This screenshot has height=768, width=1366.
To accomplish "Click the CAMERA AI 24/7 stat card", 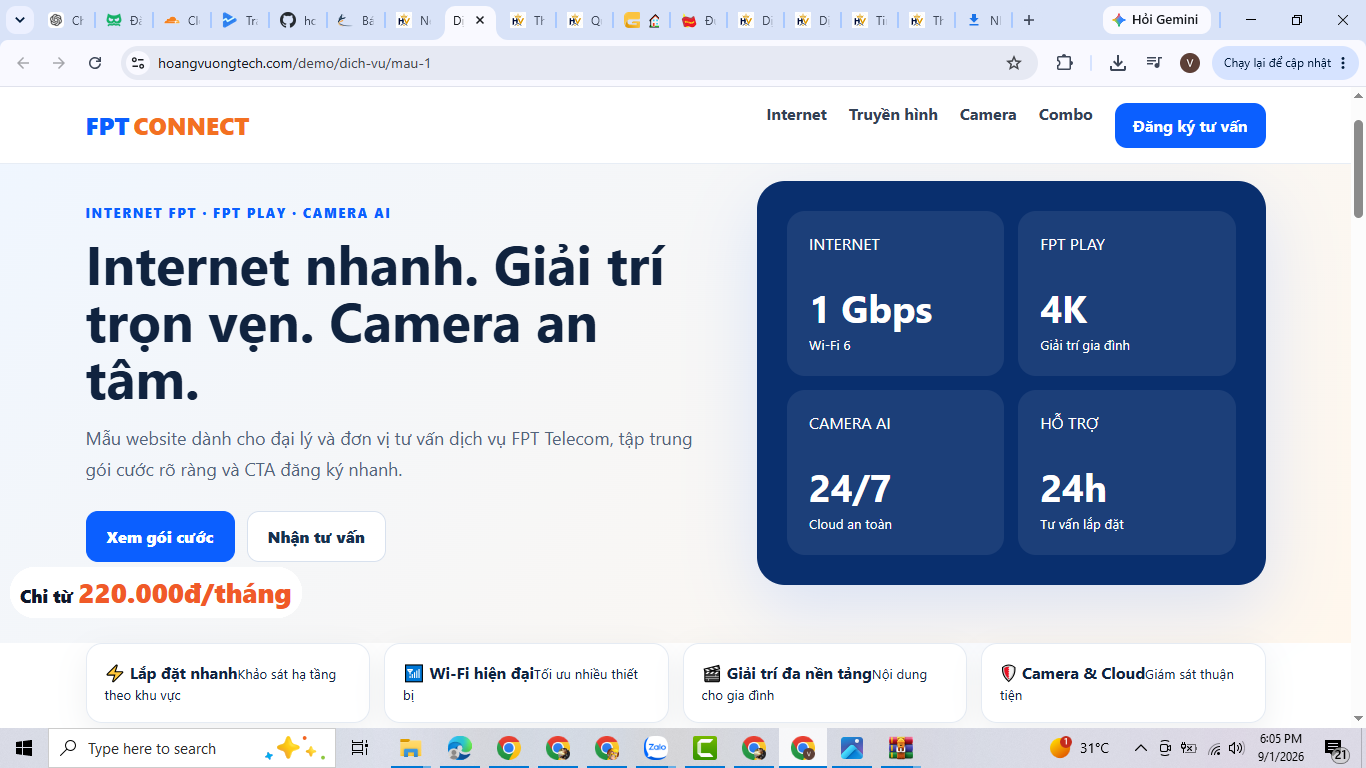I will coord(895,472).
